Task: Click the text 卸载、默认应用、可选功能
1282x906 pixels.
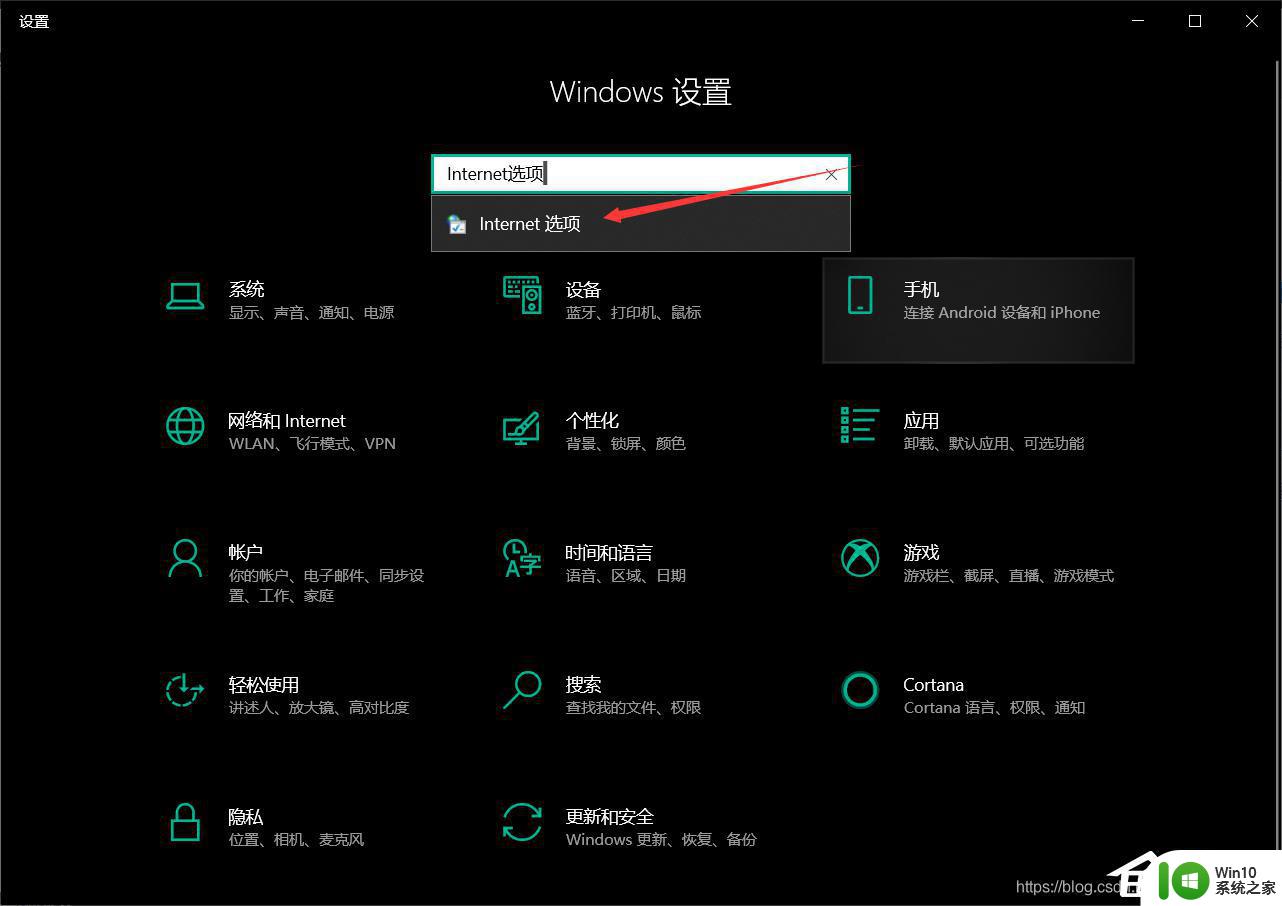Action: coord(994,444)
